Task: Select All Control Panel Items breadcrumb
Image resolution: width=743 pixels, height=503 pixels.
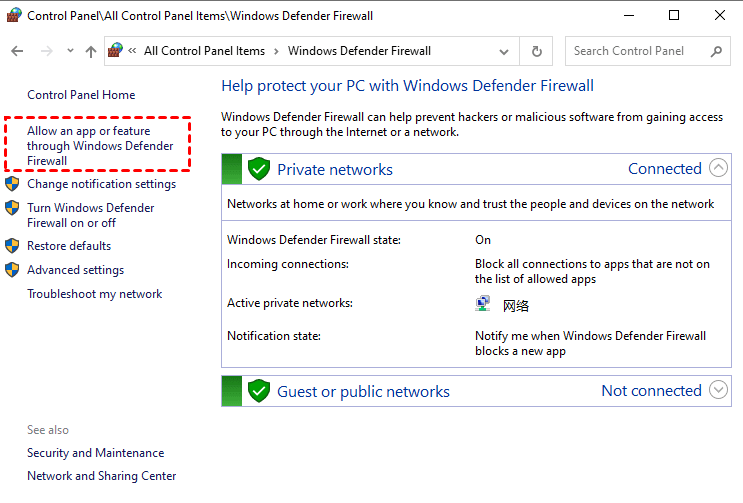Action: [x=204, y=51]
